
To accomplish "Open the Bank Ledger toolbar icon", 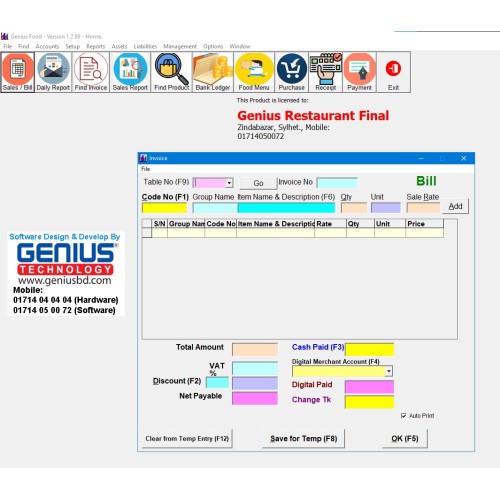I will [213, 72].
